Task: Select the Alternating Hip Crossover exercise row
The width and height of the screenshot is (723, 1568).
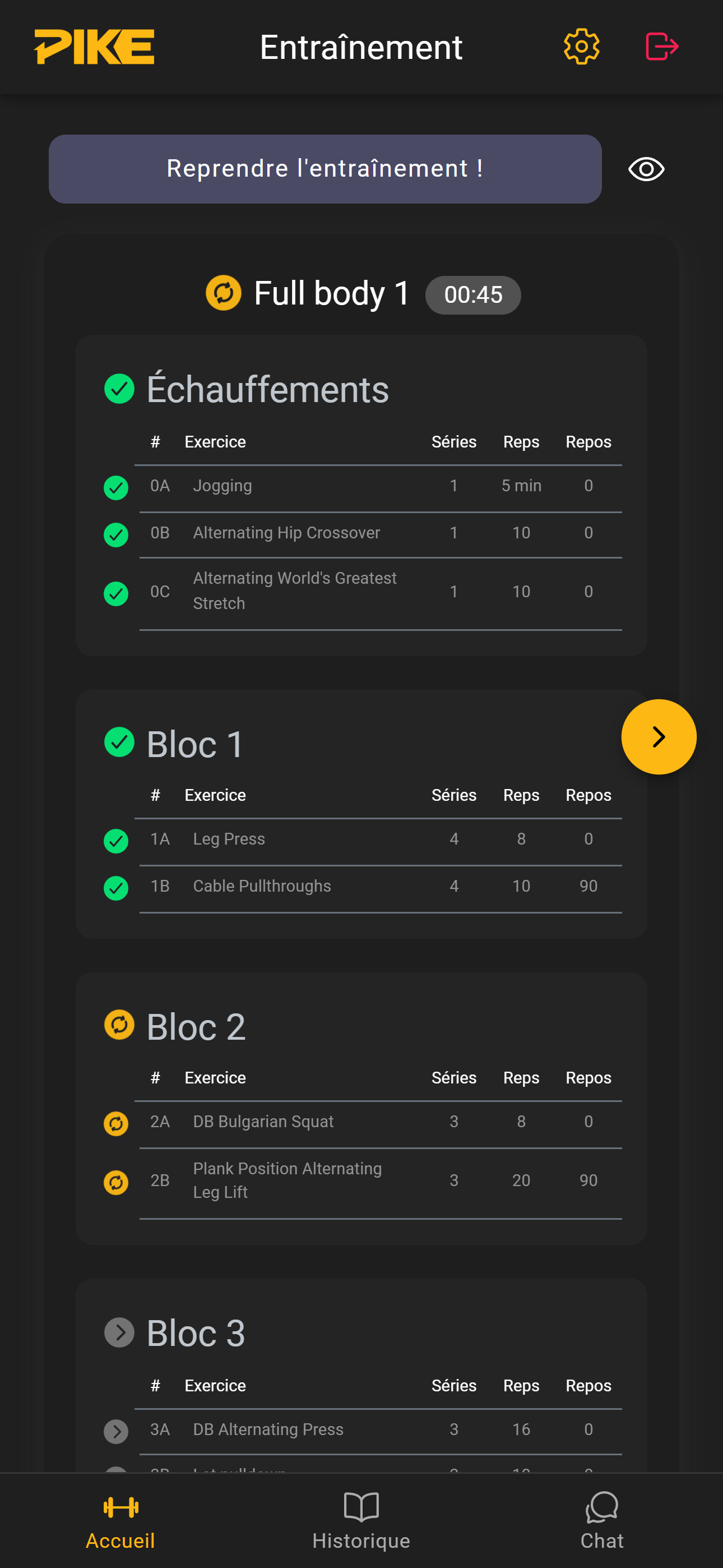Action: coord(286,533)
